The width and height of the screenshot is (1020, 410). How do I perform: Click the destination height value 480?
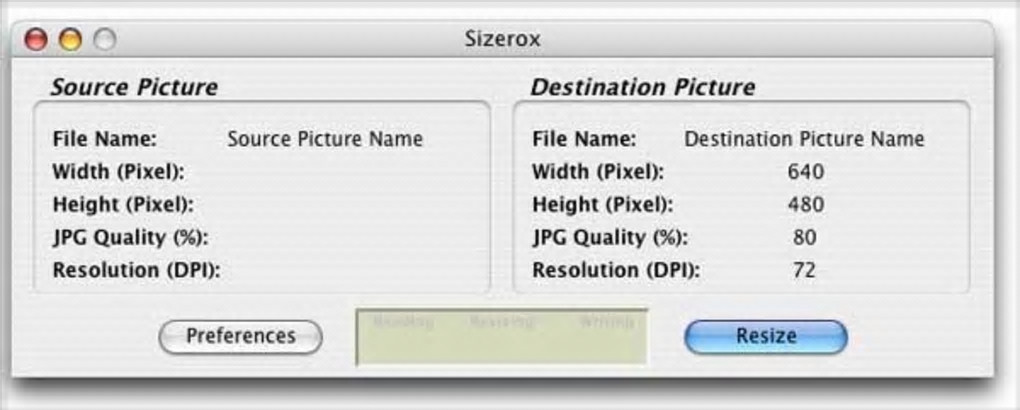click(x=805, y=205)
